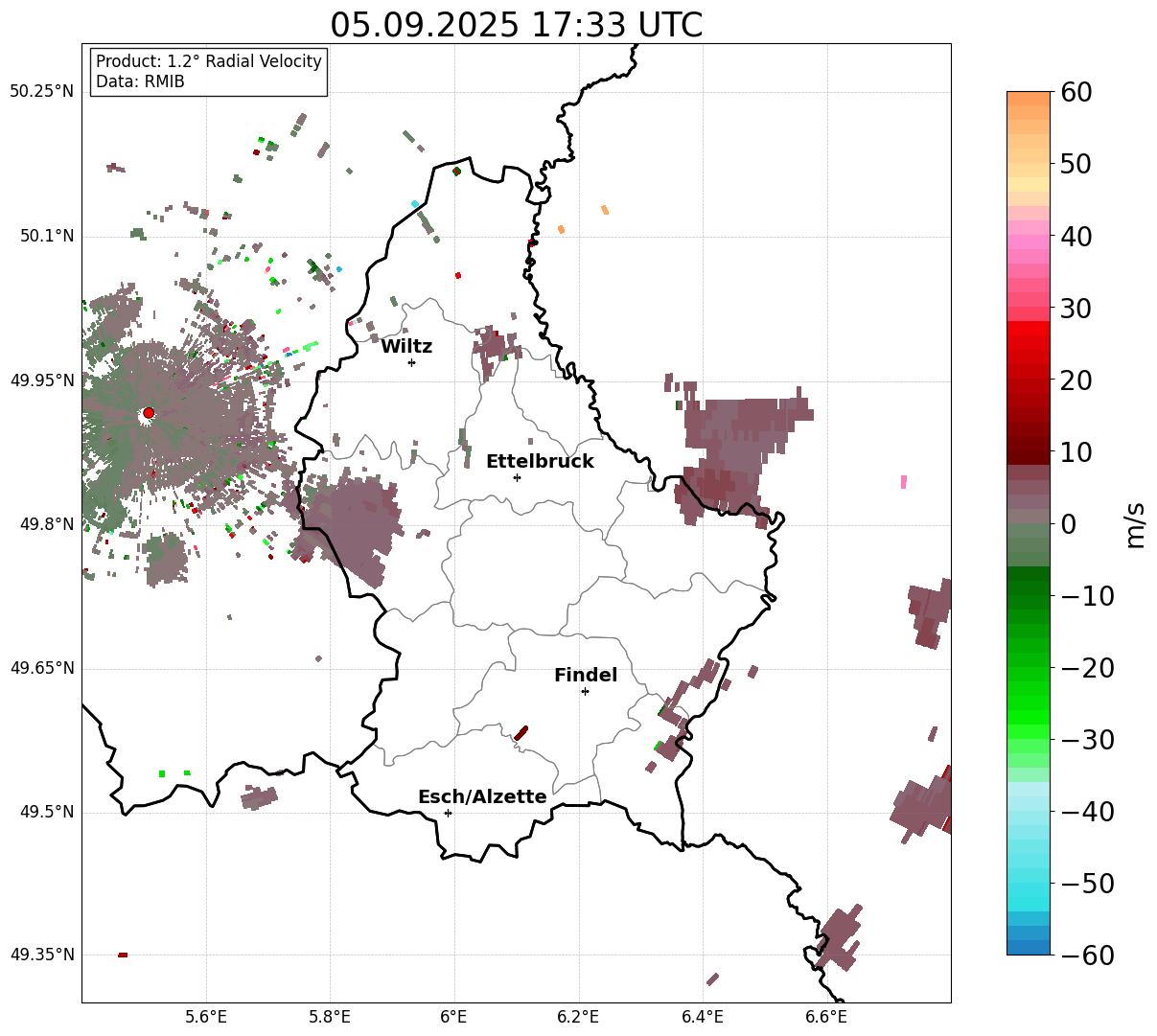This screenshot has height=1036, width=1157.
Task: Click the colorbar value 50
Action: point(1075,164)
